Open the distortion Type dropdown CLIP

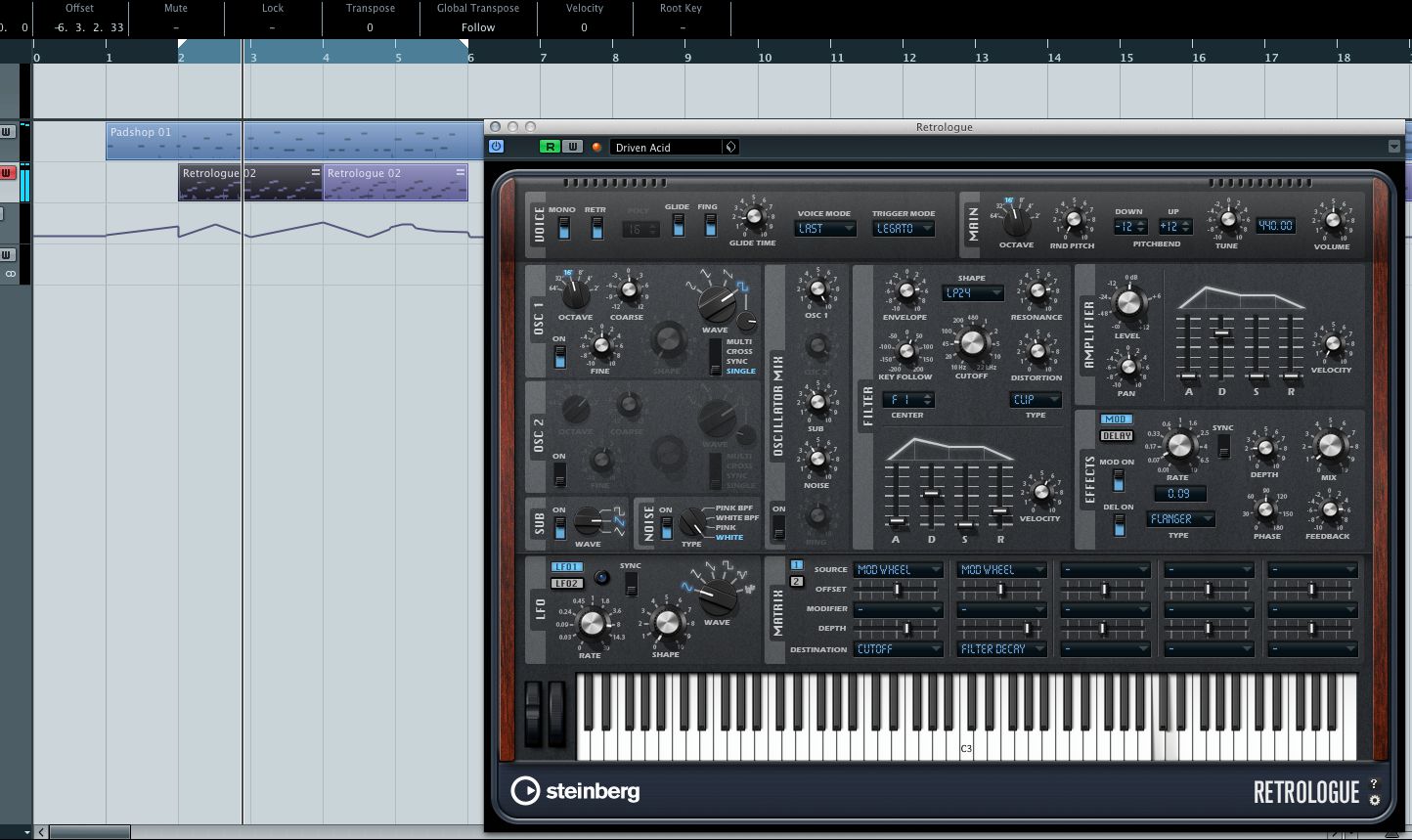(1036, 399)
